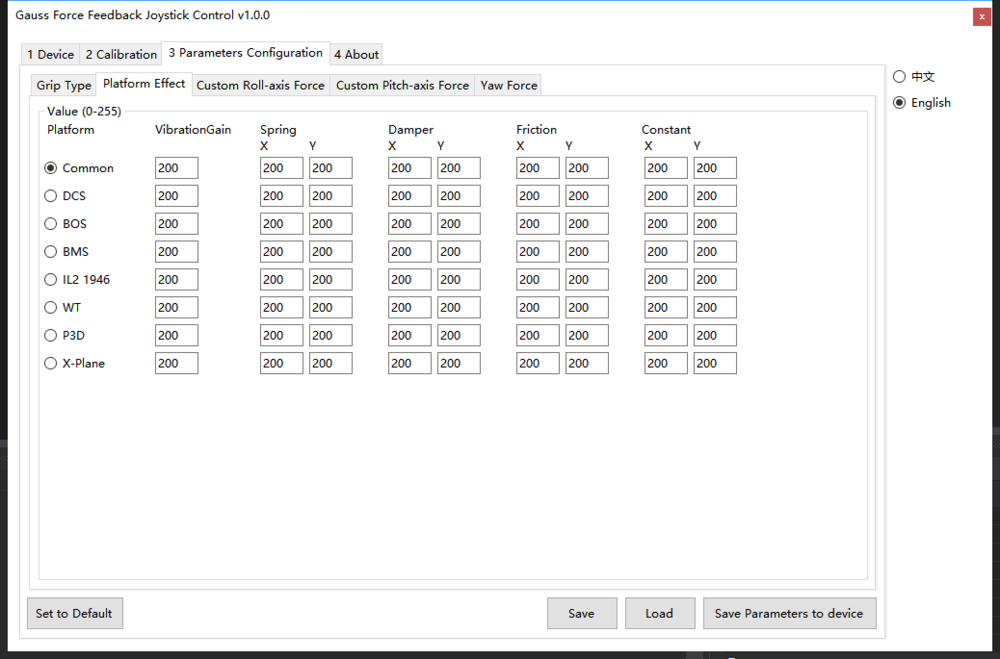Select the Platform Effect sub-tab
The image size is (1000, 659).
144,84
